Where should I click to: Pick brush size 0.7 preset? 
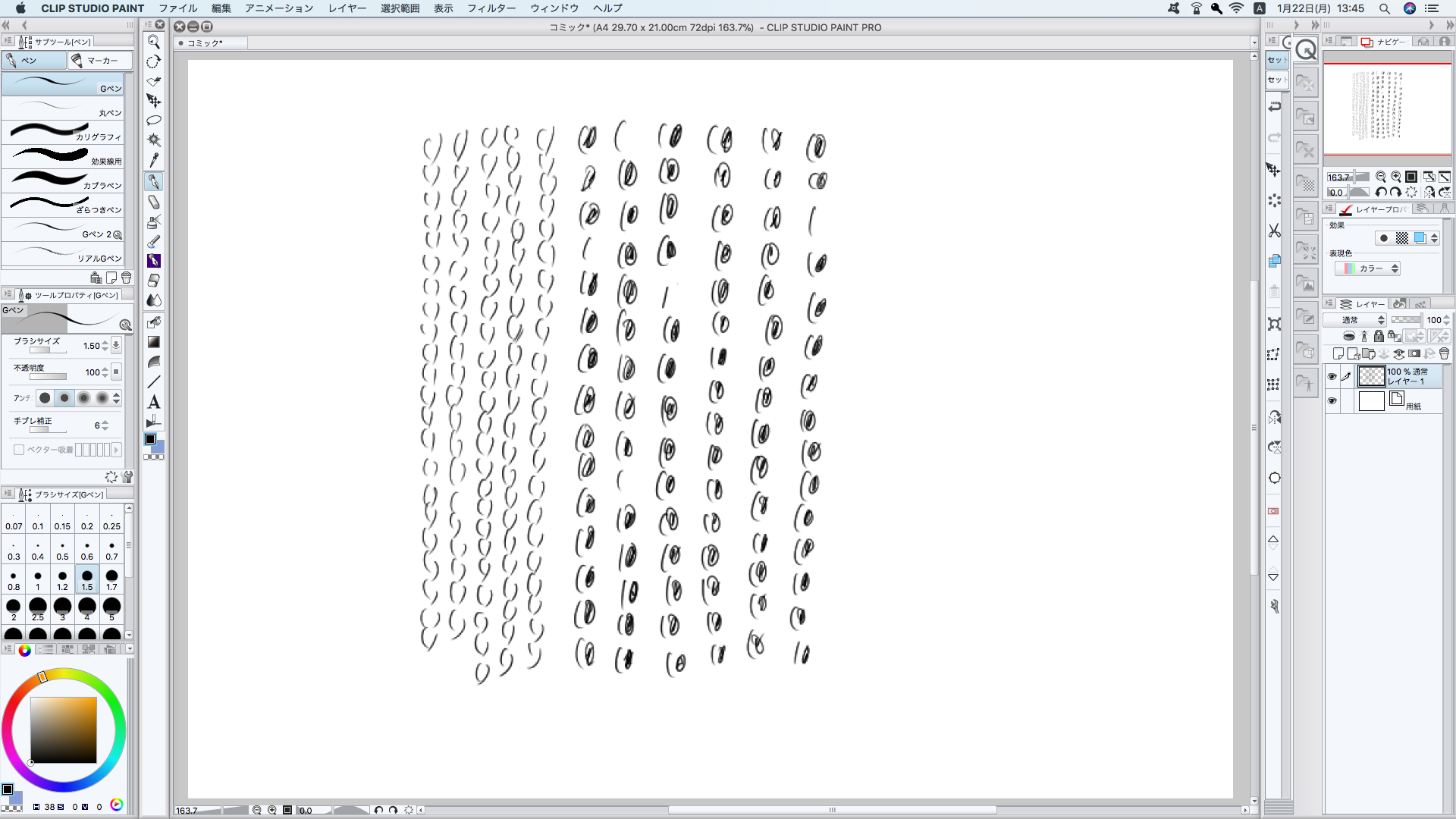tap(111, 550)
